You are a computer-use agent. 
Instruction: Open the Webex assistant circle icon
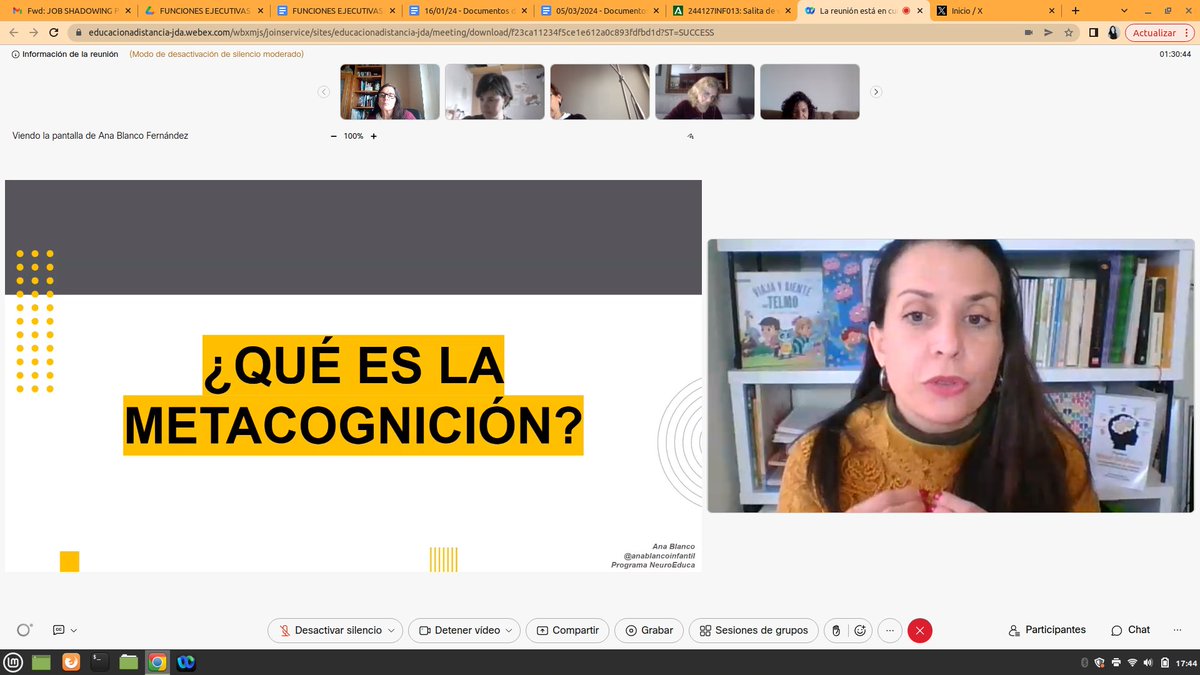click(x=24, y=630)
